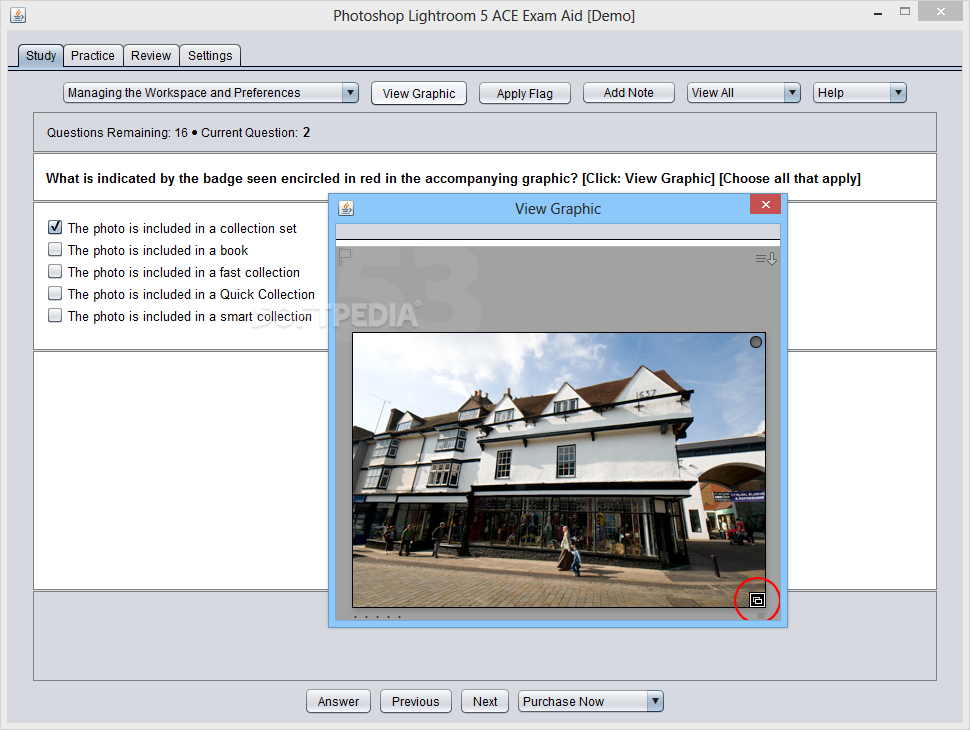Switch to the Settings tab
This screenshot has width=970, height=730.
210,56
